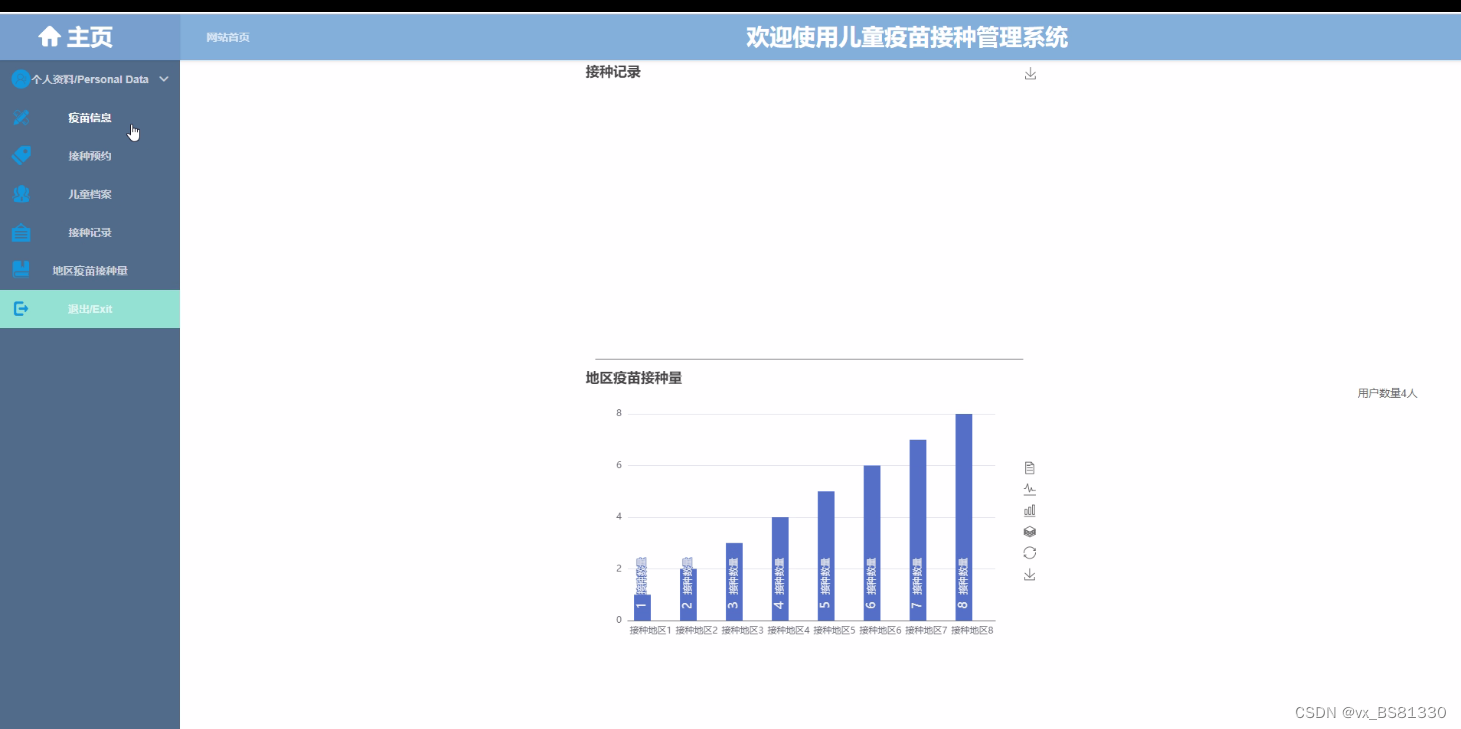Screen dimensions: 1461x729
Task: Open the 疫苗信息 menu item
Action: tap(90, 118)
